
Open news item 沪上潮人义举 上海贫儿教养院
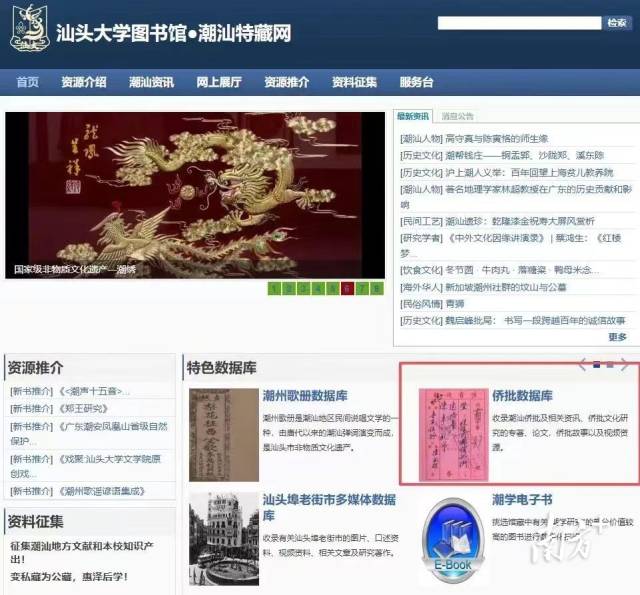coord(507,173)
